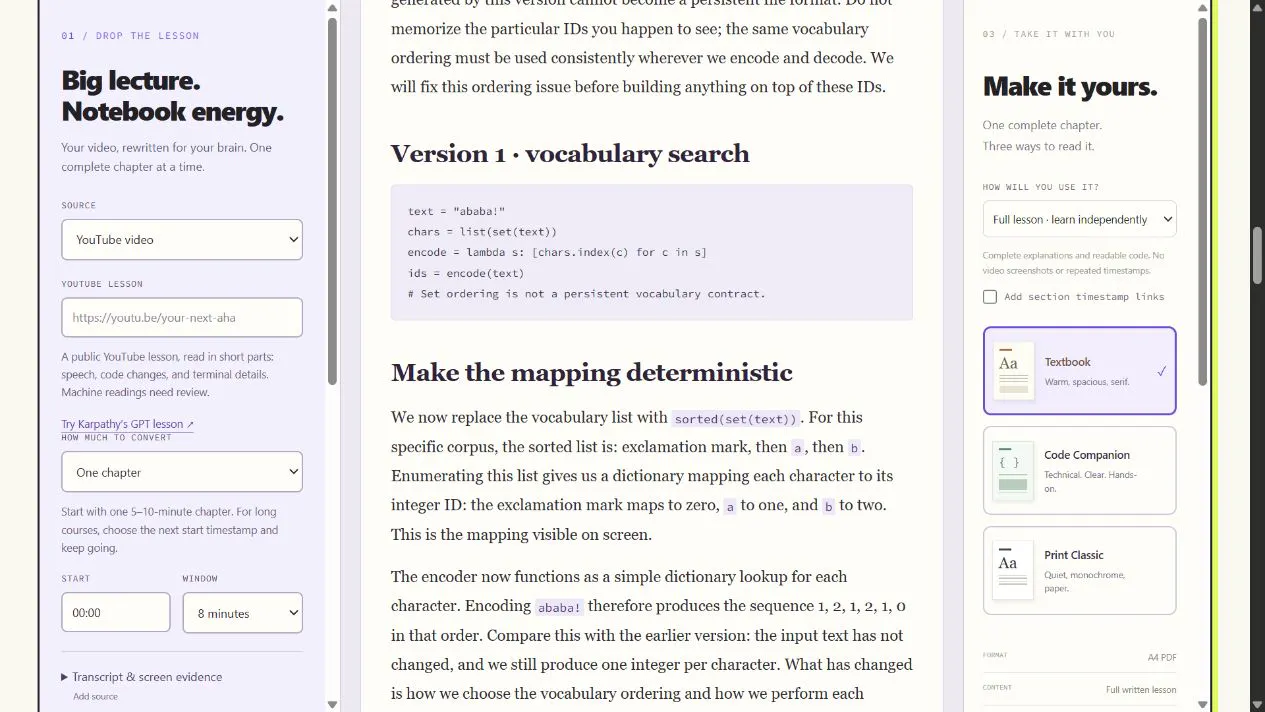Click the 'Full written lesson' content value
The image size is (1265, 712).
1141,690
